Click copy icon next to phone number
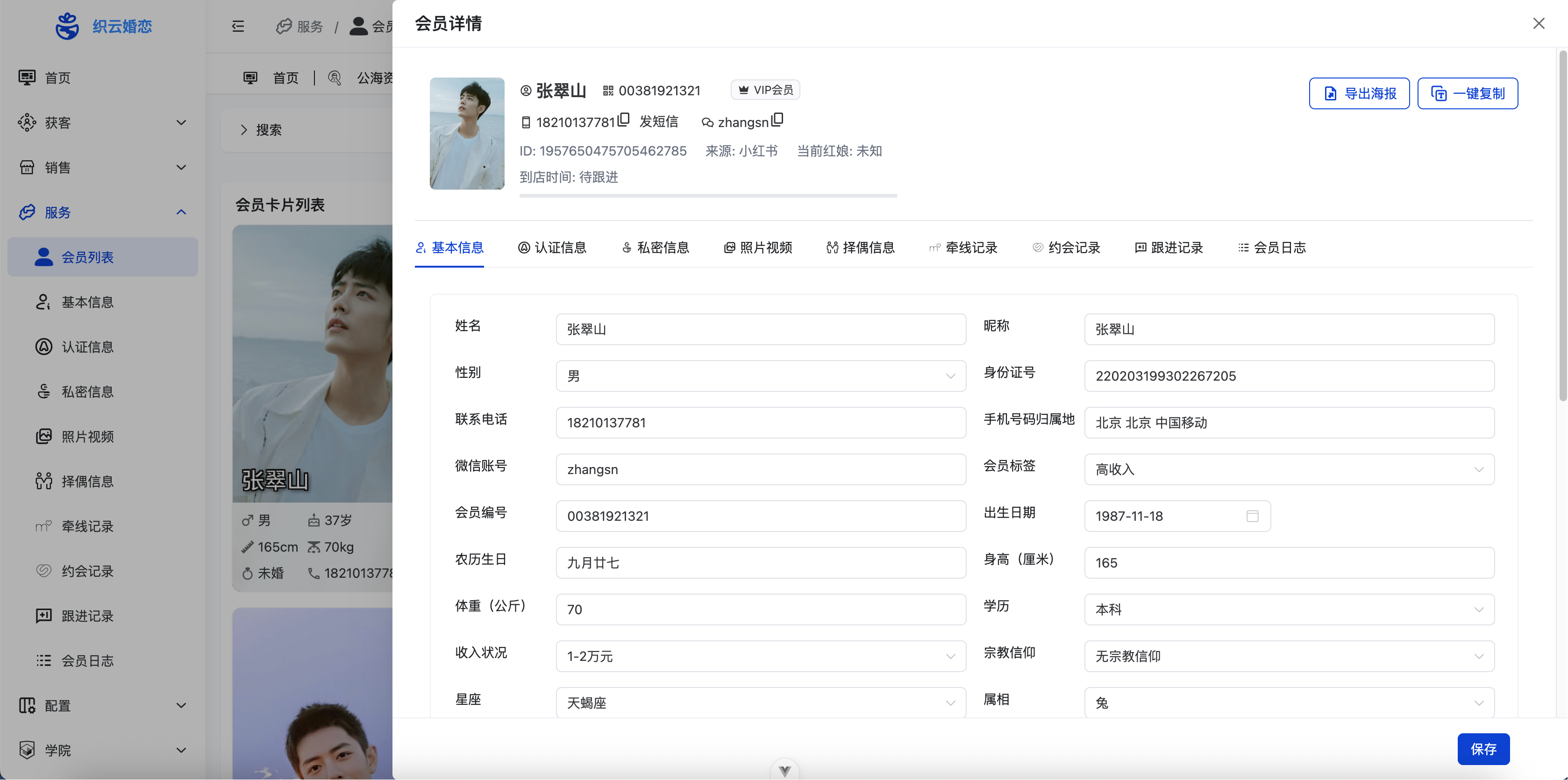This screenshot has height=780, width=1568. click(x=623, y=120)
